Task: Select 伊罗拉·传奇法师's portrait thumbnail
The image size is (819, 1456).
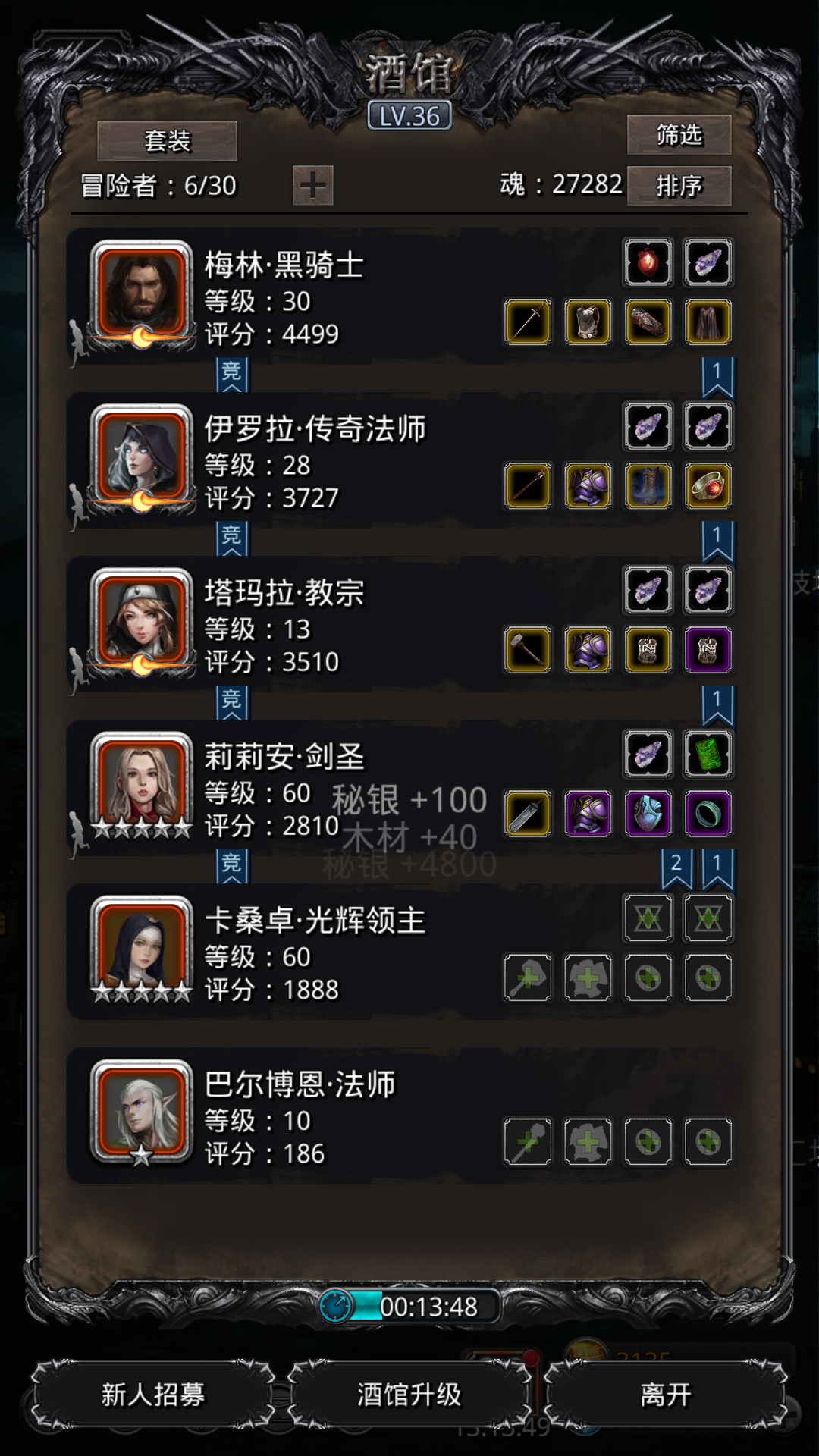Action: [x=142, y=457]
